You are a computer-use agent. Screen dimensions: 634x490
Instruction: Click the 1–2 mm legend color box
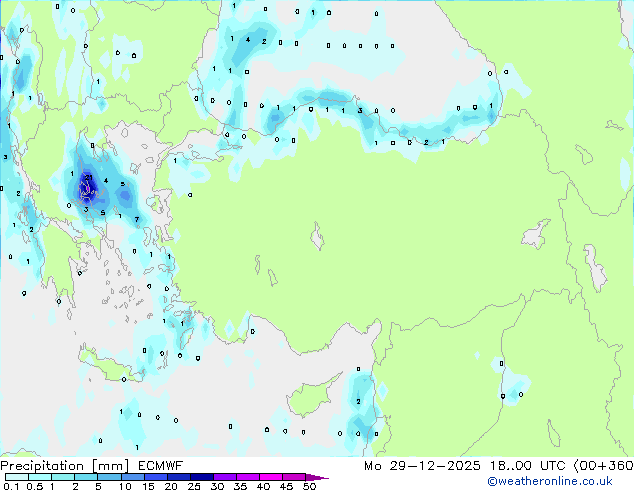tap(63, 477)
